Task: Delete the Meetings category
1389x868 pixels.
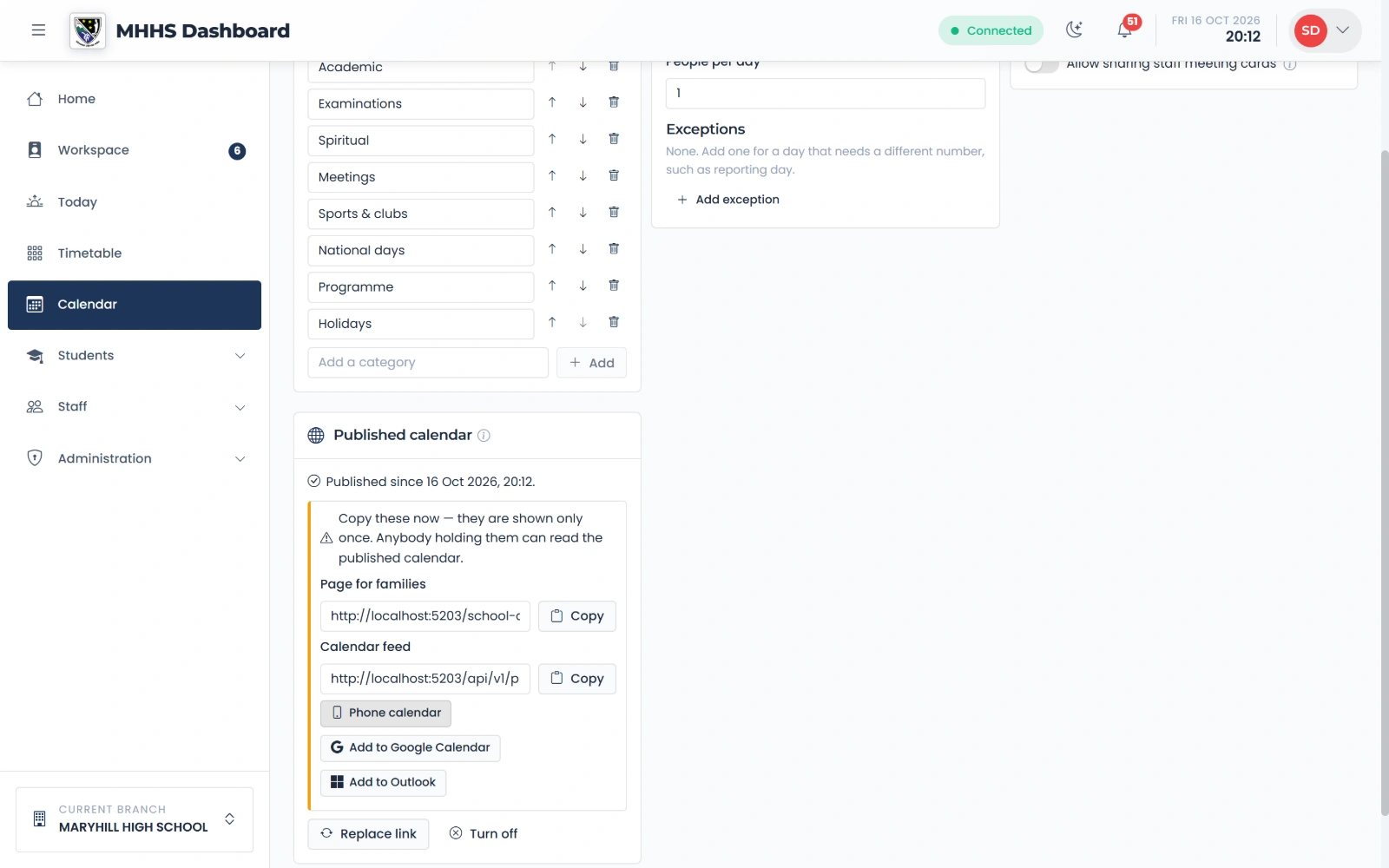Action: (x=614, y=175)
